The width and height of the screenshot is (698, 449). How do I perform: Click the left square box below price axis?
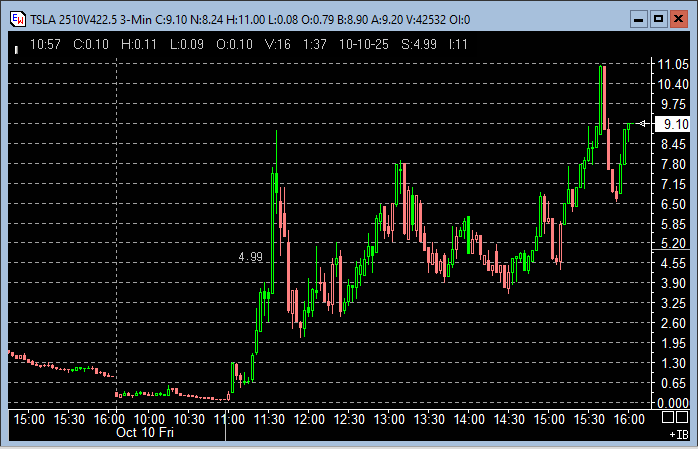pyautogui.click(x=667, y=417)
